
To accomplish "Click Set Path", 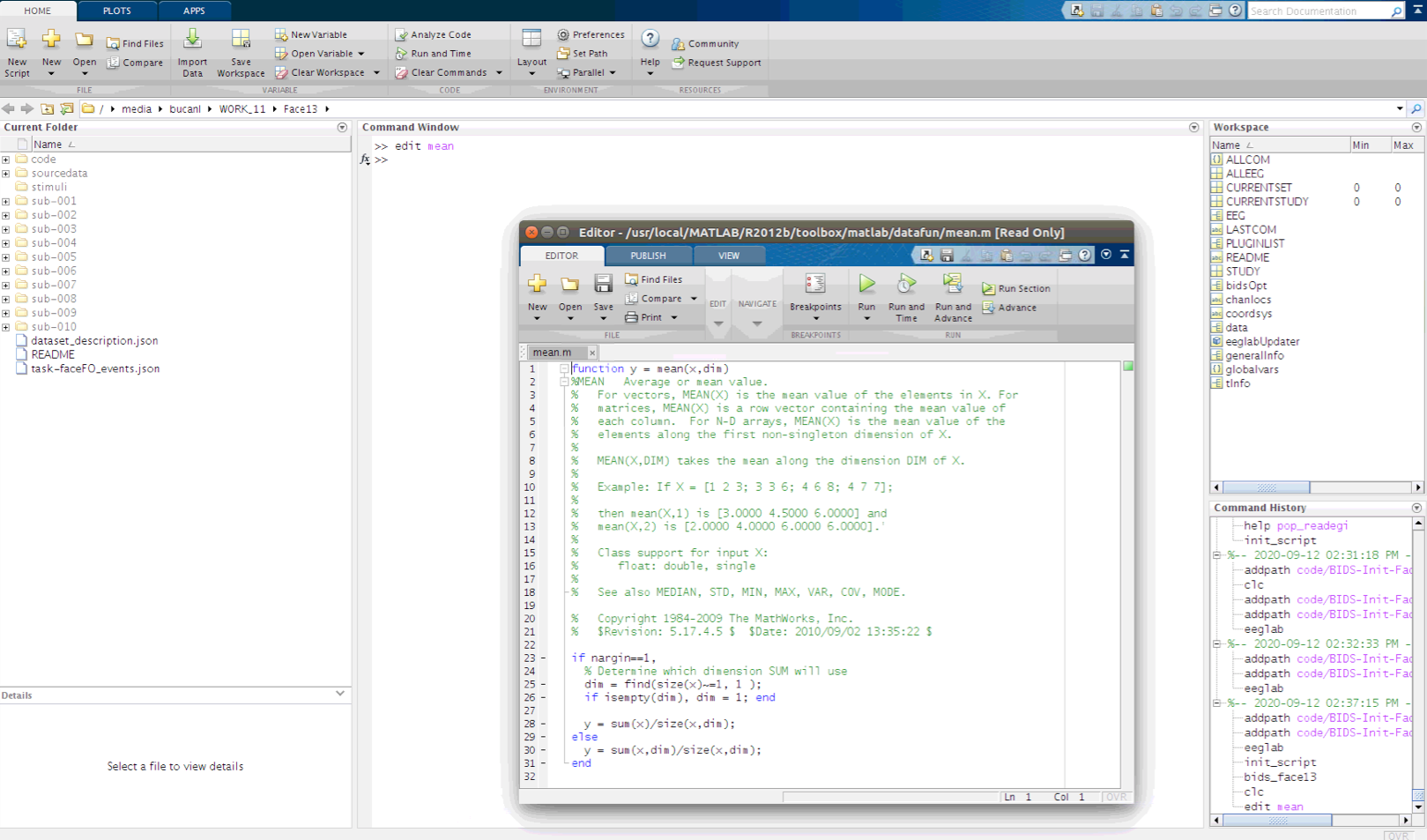I will [582, 53].
